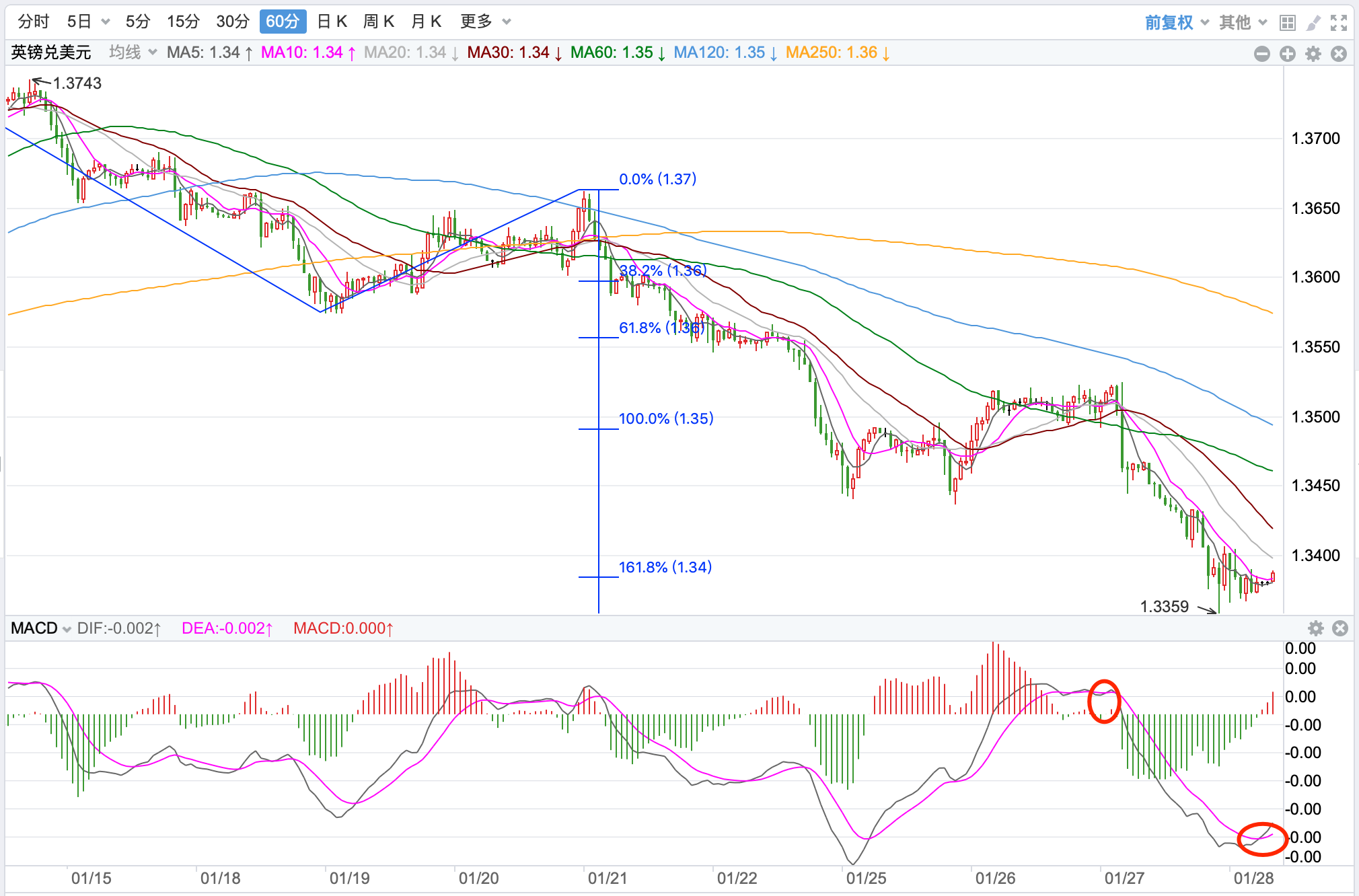Viewport: 1359px width, 896px height.
Task: Close the MACD indicator panel
Action: [1340, 628]
